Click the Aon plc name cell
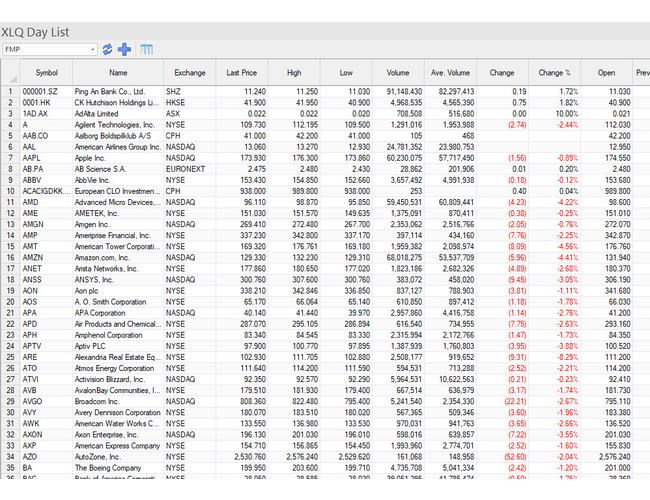 pos(118,291)
